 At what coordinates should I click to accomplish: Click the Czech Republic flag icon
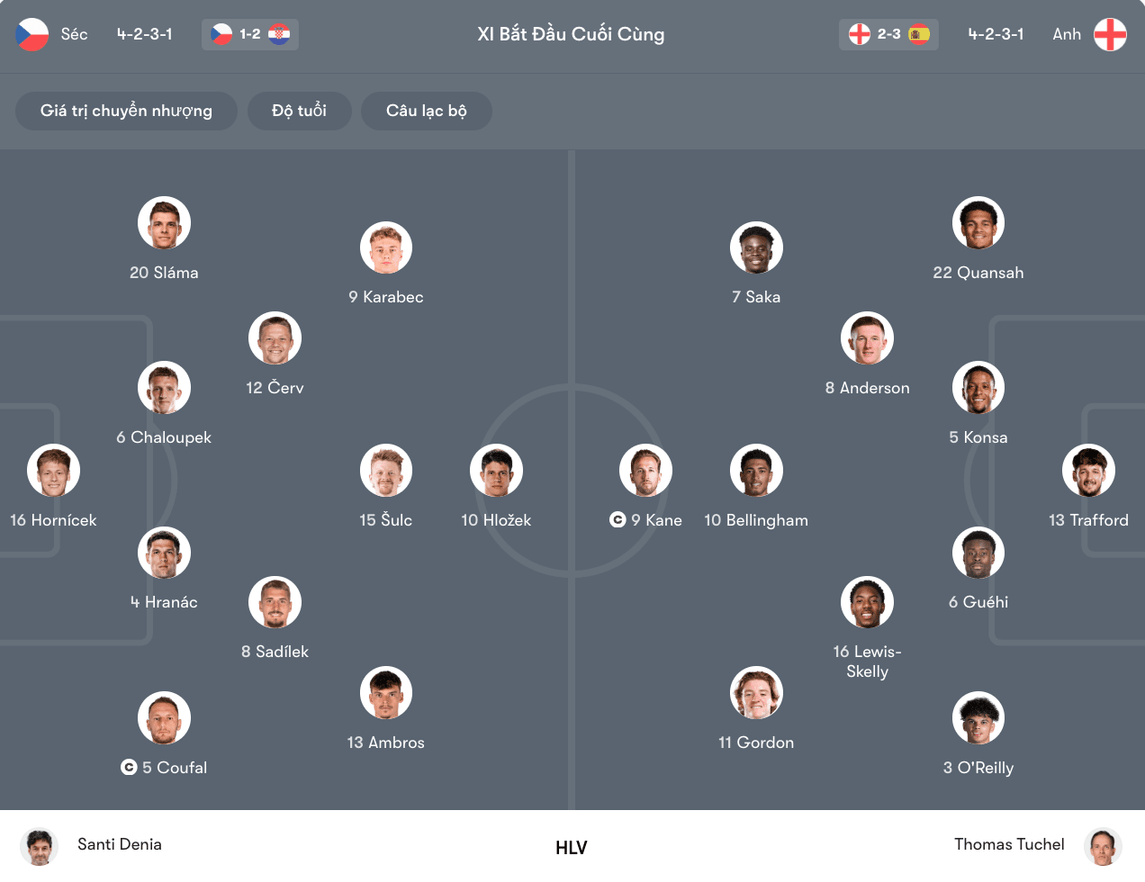[32, 34]
